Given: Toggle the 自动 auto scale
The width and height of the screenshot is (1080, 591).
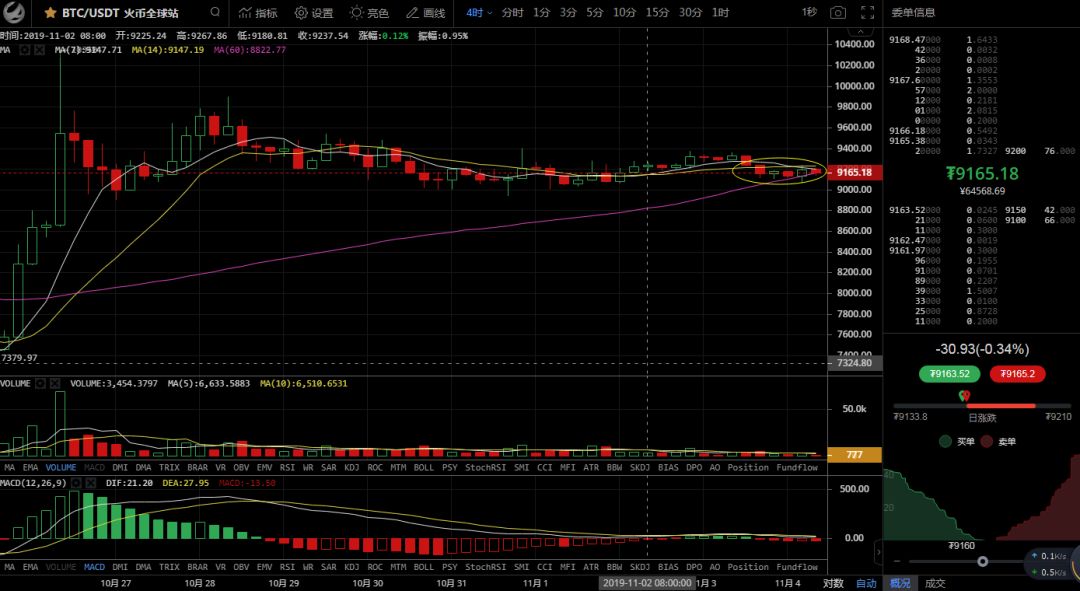Looking at the screenshot, I should click(x=866, y=583).
